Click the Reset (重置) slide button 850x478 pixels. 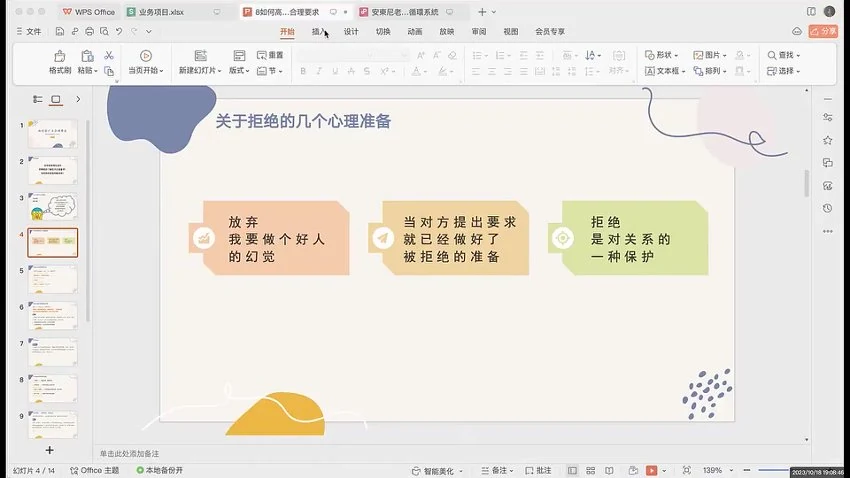pos(270,55)
